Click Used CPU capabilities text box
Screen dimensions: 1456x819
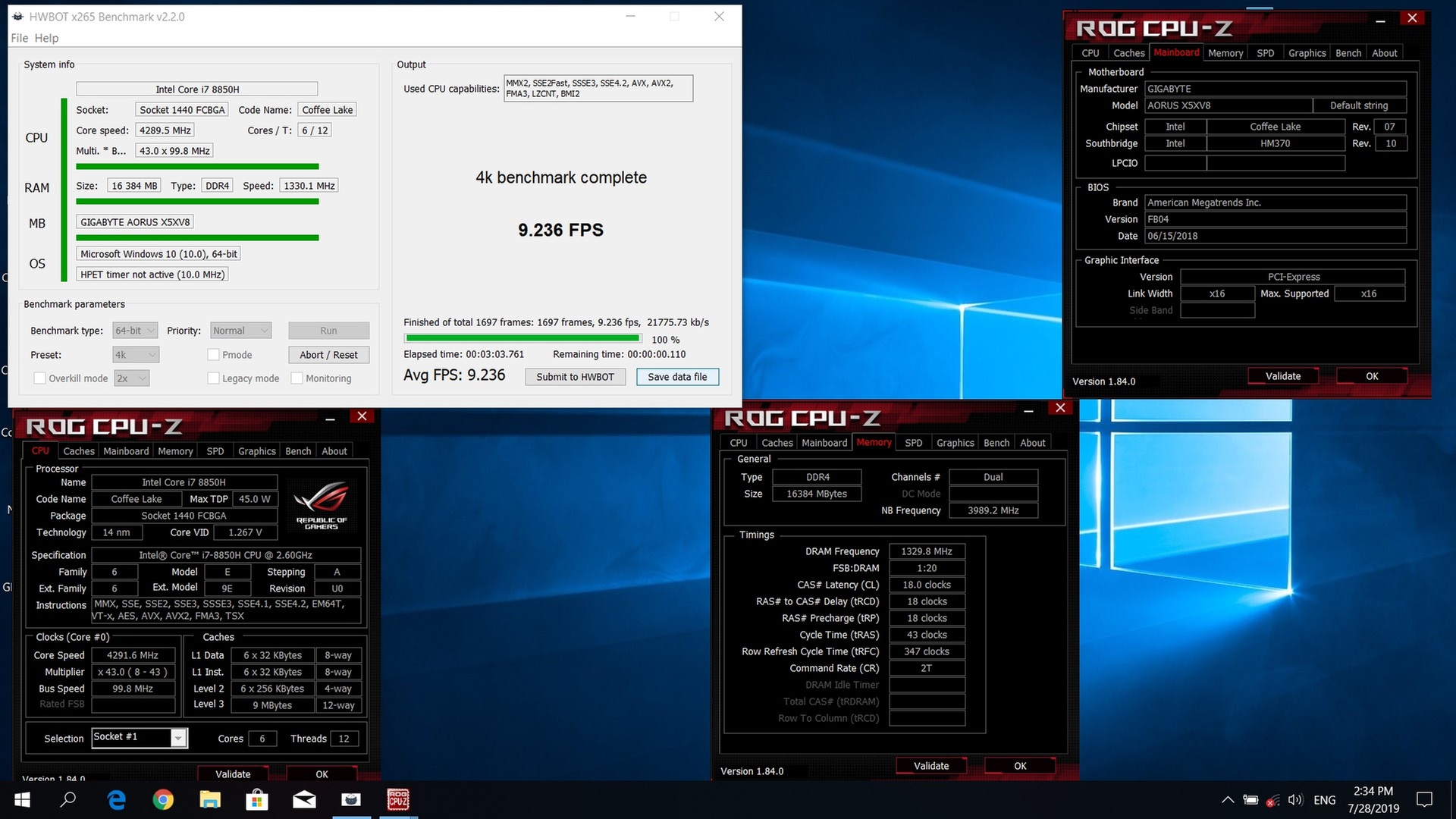tap(598, 89)
